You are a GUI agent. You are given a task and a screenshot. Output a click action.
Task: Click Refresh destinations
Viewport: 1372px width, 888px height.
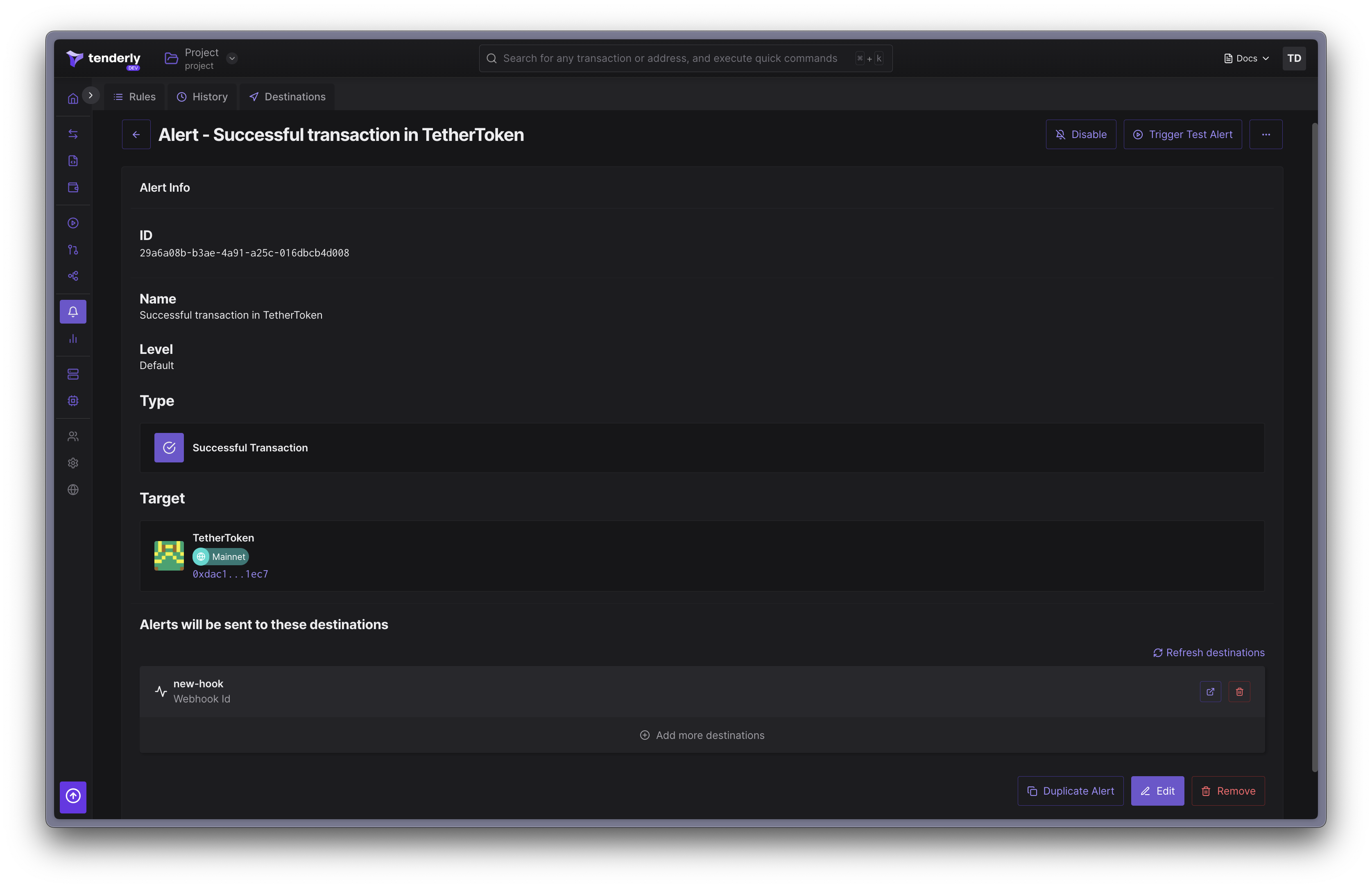(x=1208, y=653)
